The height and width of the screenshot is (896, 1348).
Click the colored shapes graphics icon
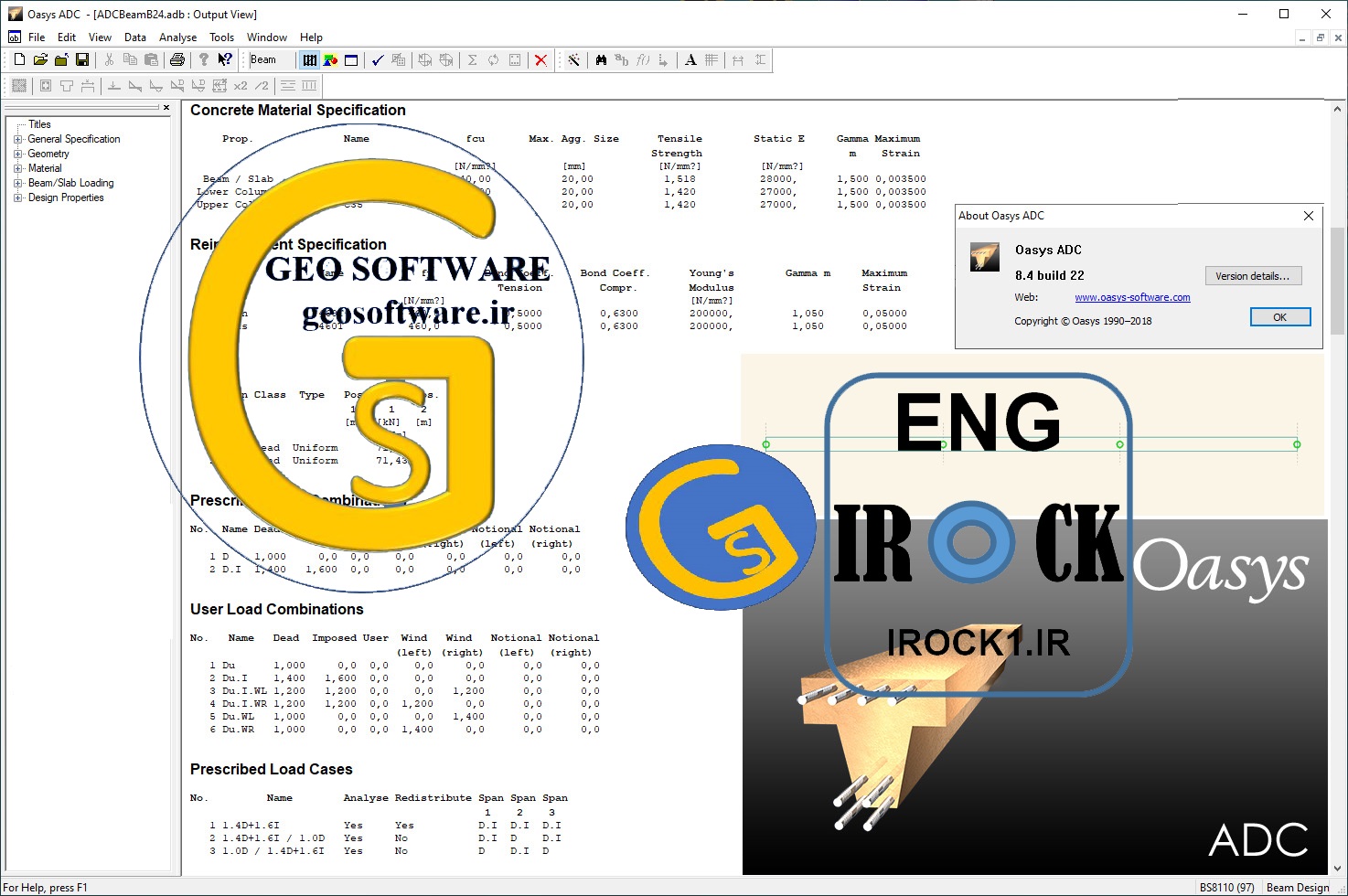pos(330,60)
